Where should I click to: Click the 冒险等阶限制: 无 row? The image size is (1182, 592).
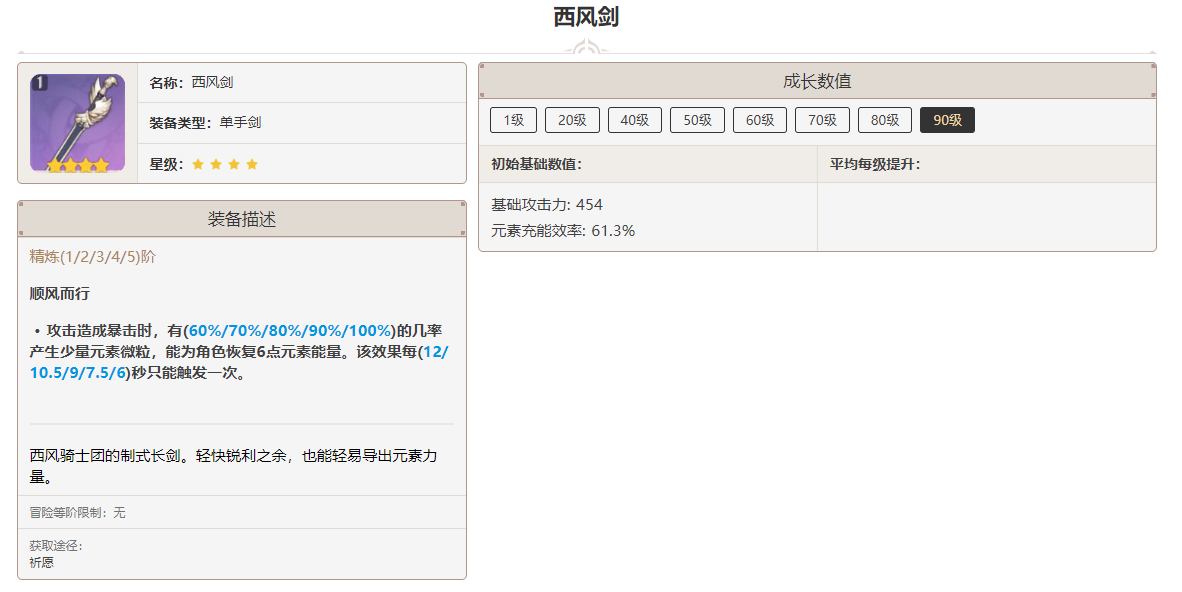242,512
